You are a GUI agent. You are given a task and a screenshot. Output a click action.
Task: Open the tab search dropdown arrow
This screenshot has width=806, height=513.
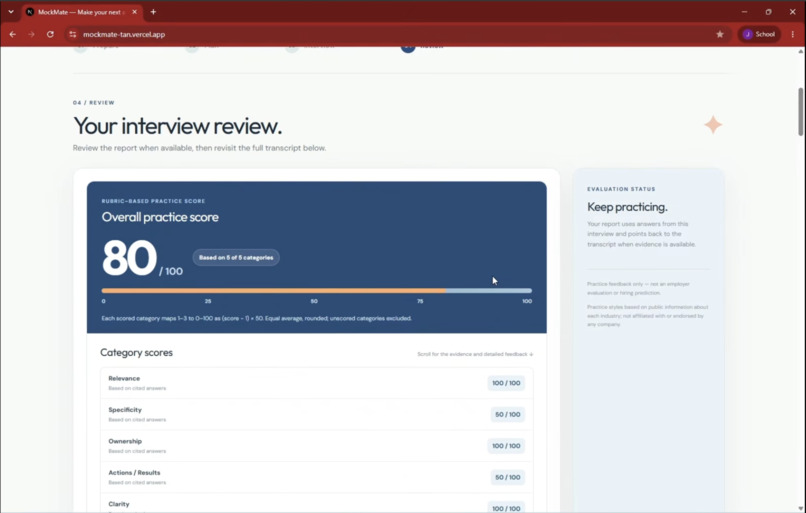[11, 12]
